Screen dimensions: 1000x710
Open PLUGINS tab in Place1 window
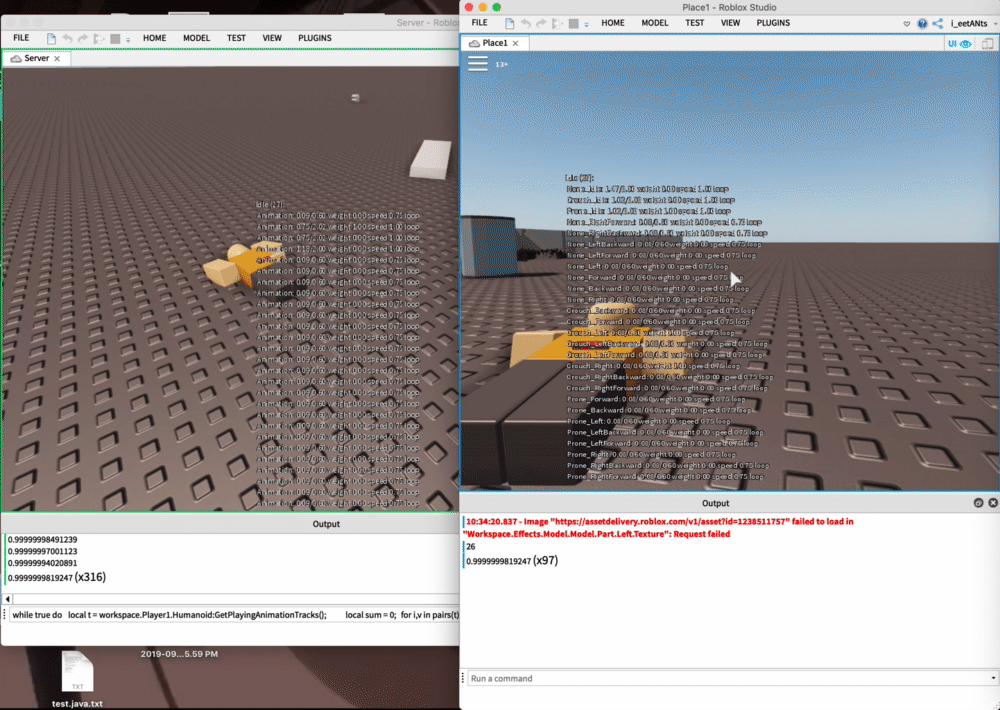point(773,23)
